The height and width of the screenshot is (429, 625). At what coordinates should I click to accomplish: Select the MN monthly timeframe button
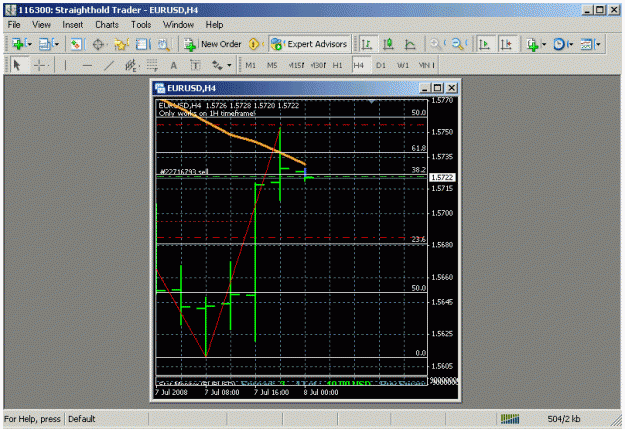(426, 65)
